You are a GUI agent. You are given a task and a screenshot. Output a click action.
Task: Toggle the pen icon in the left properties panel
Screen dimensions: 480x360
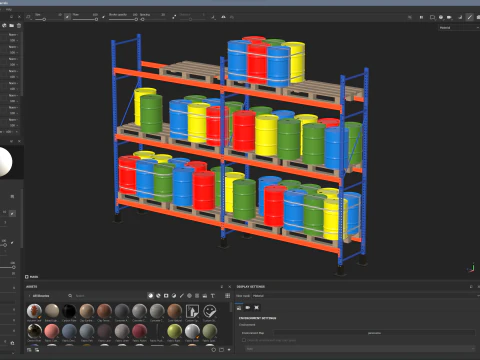[12, 213]
